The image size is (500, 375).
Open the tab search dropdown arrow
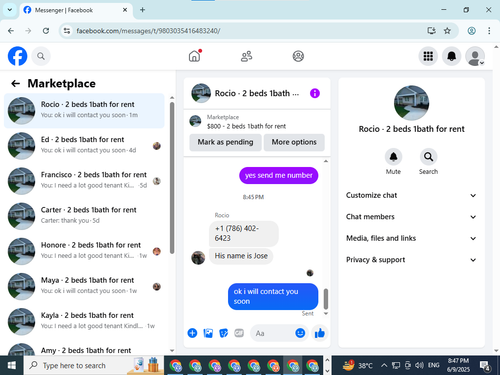pos(10,10)
